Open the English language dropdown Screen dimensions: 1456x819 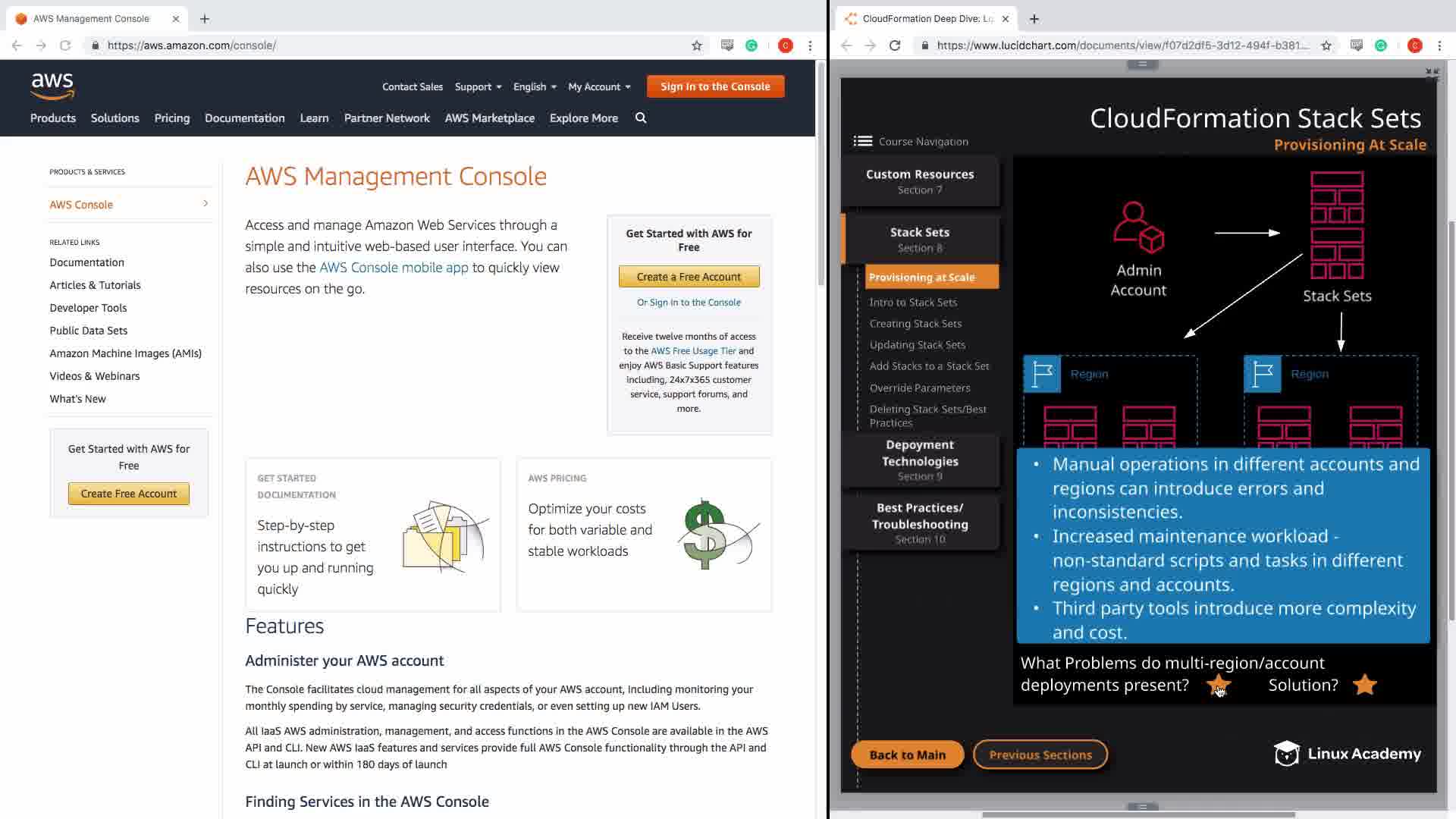[x=535, y=86]
